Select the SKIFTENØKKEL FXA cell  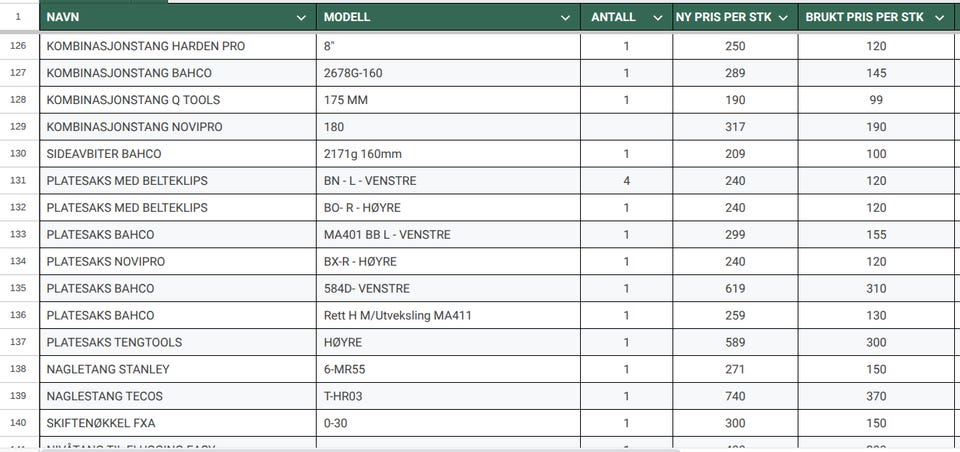pyautogui.click(x=177, y=423)
